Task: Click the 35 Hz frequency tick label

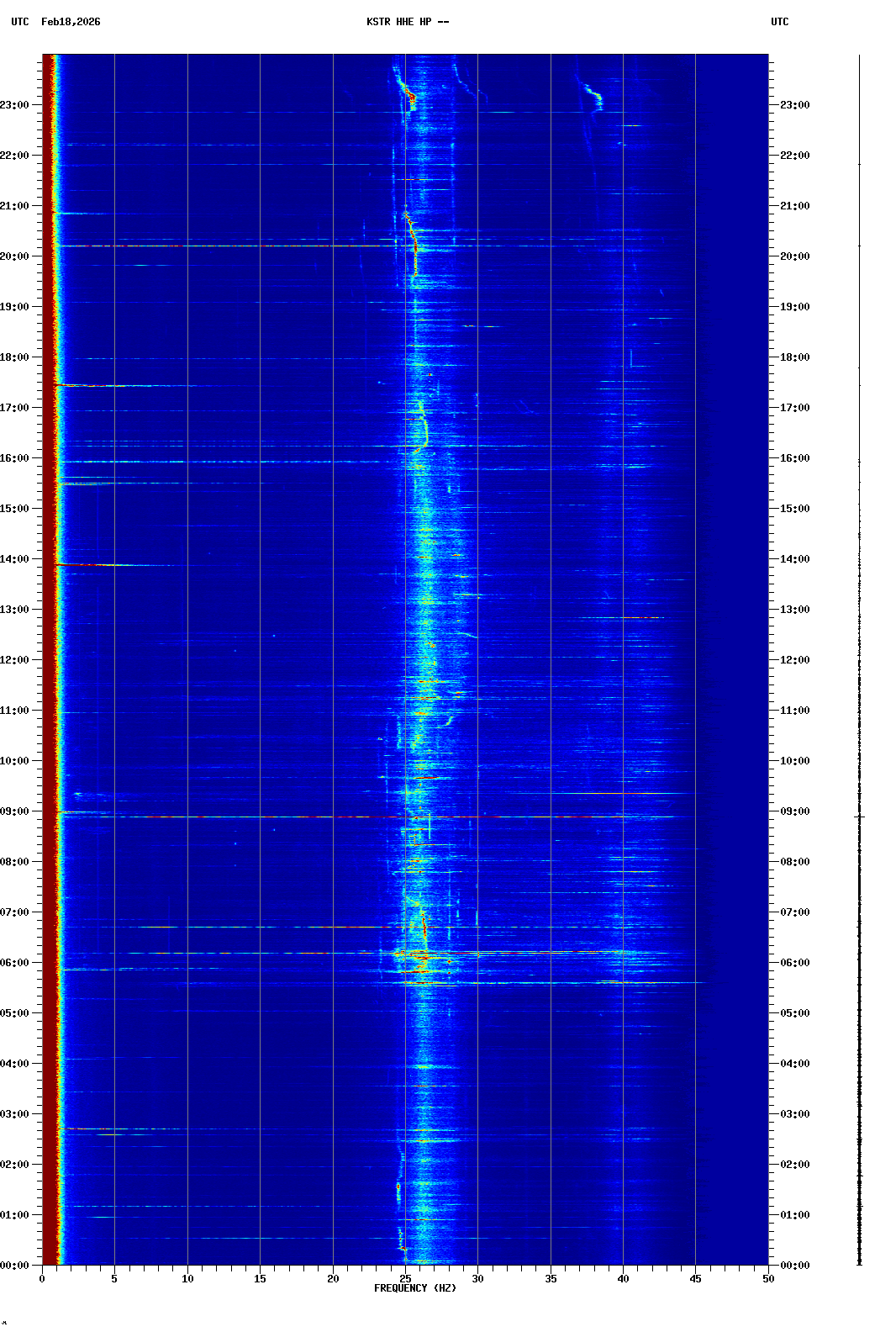Action: [x=551, y=1279]
